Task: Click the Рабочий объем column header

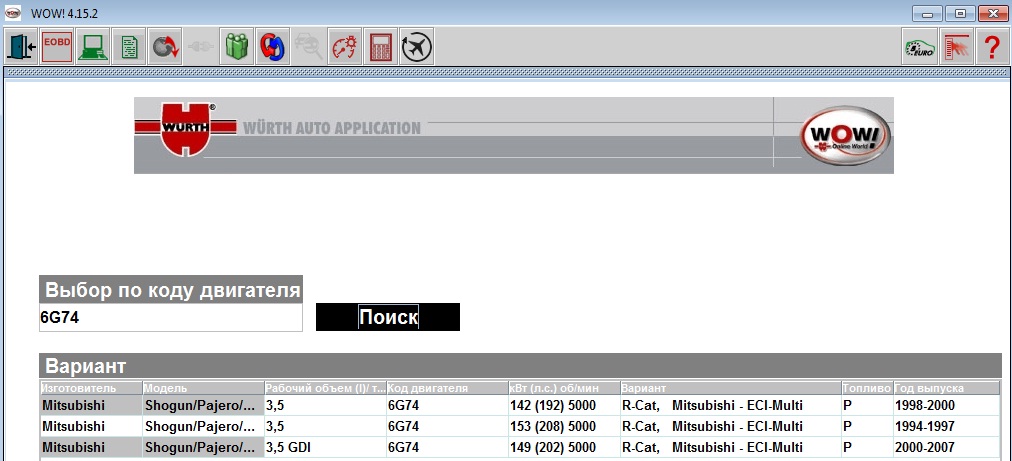Action: [325, 388]
